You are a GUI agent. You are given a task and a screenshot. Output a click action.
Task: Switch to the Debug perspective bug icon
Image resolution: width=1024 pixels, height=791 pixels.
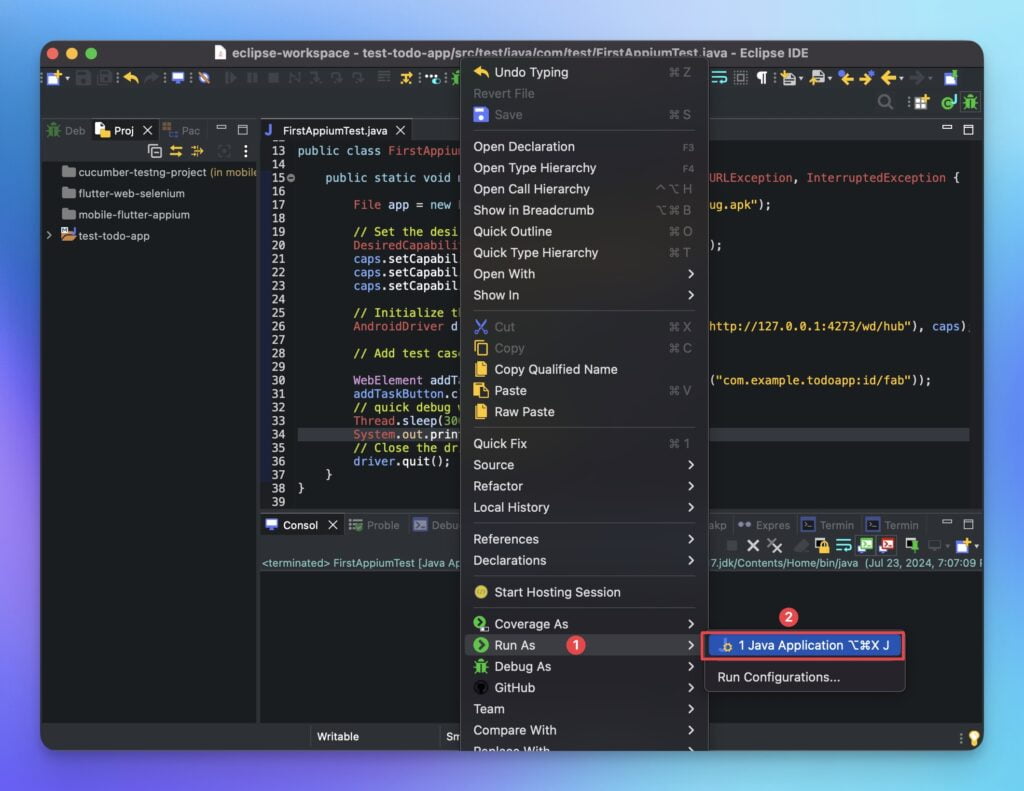pos(970,102)
